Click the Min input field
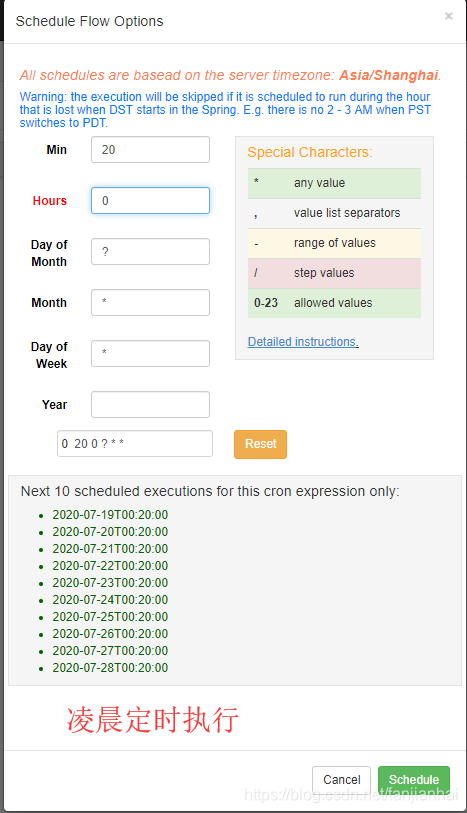 pyautogui.click(x=150, y=150)
